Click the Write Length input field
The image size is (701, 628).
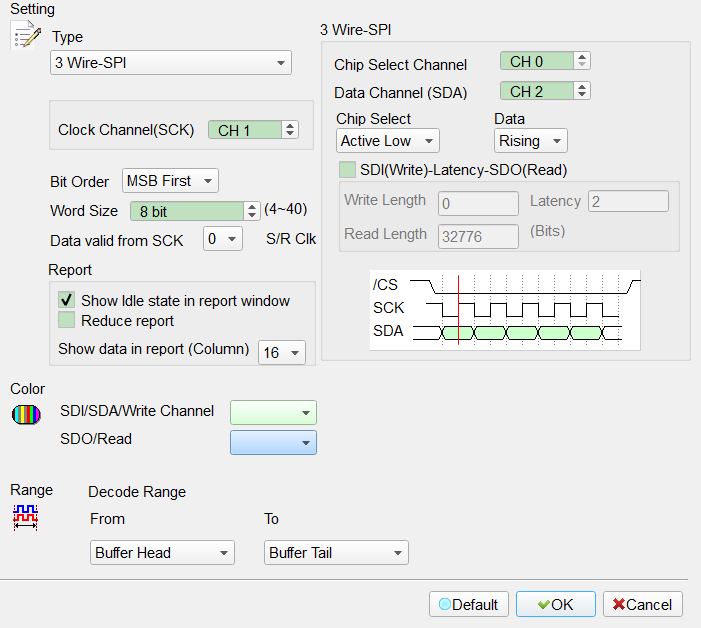(478, 203)
